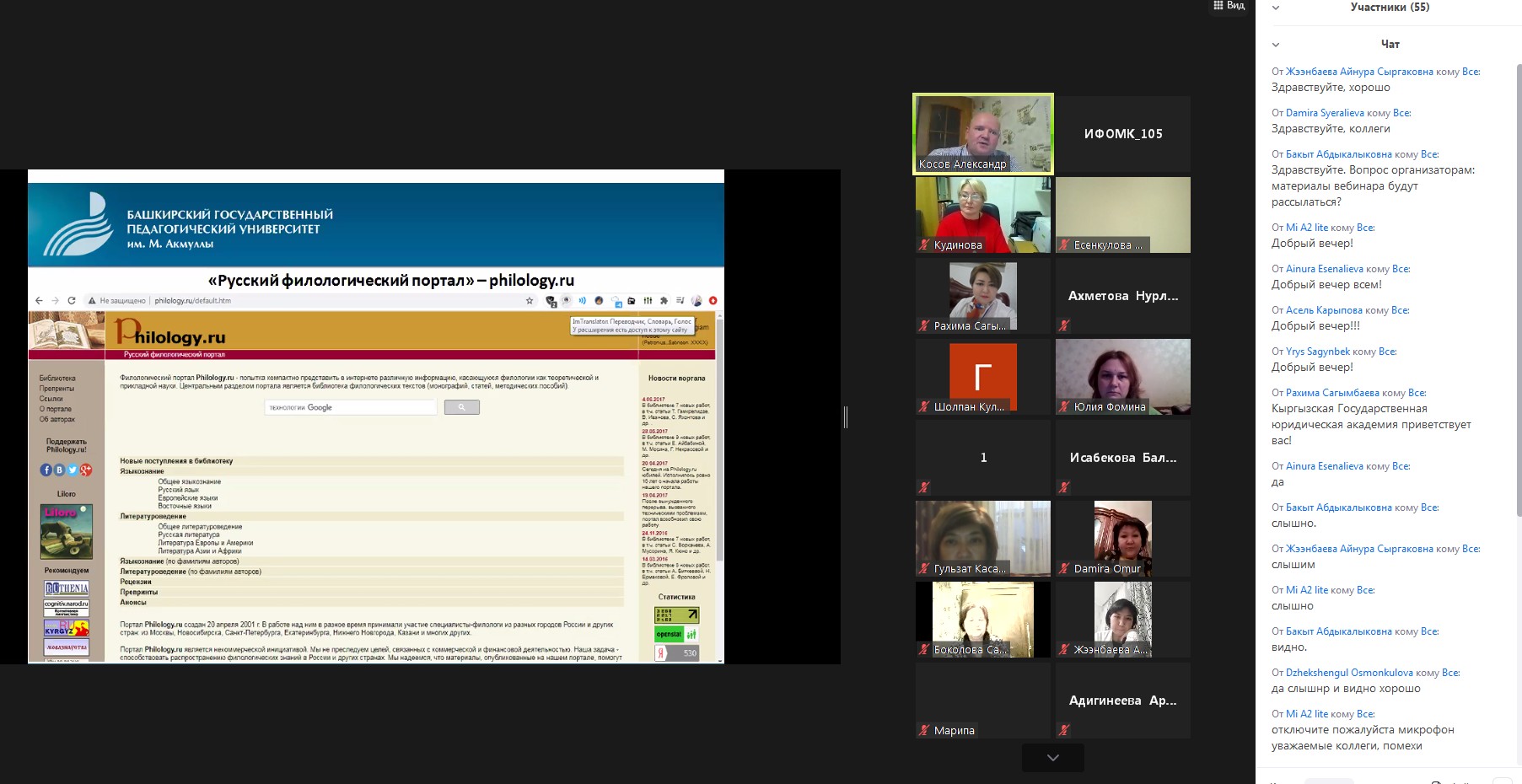Click muted mic icon on Кудинова tile
The width and height of the screenshot is (1522, 784).
[x=925, y=245]
